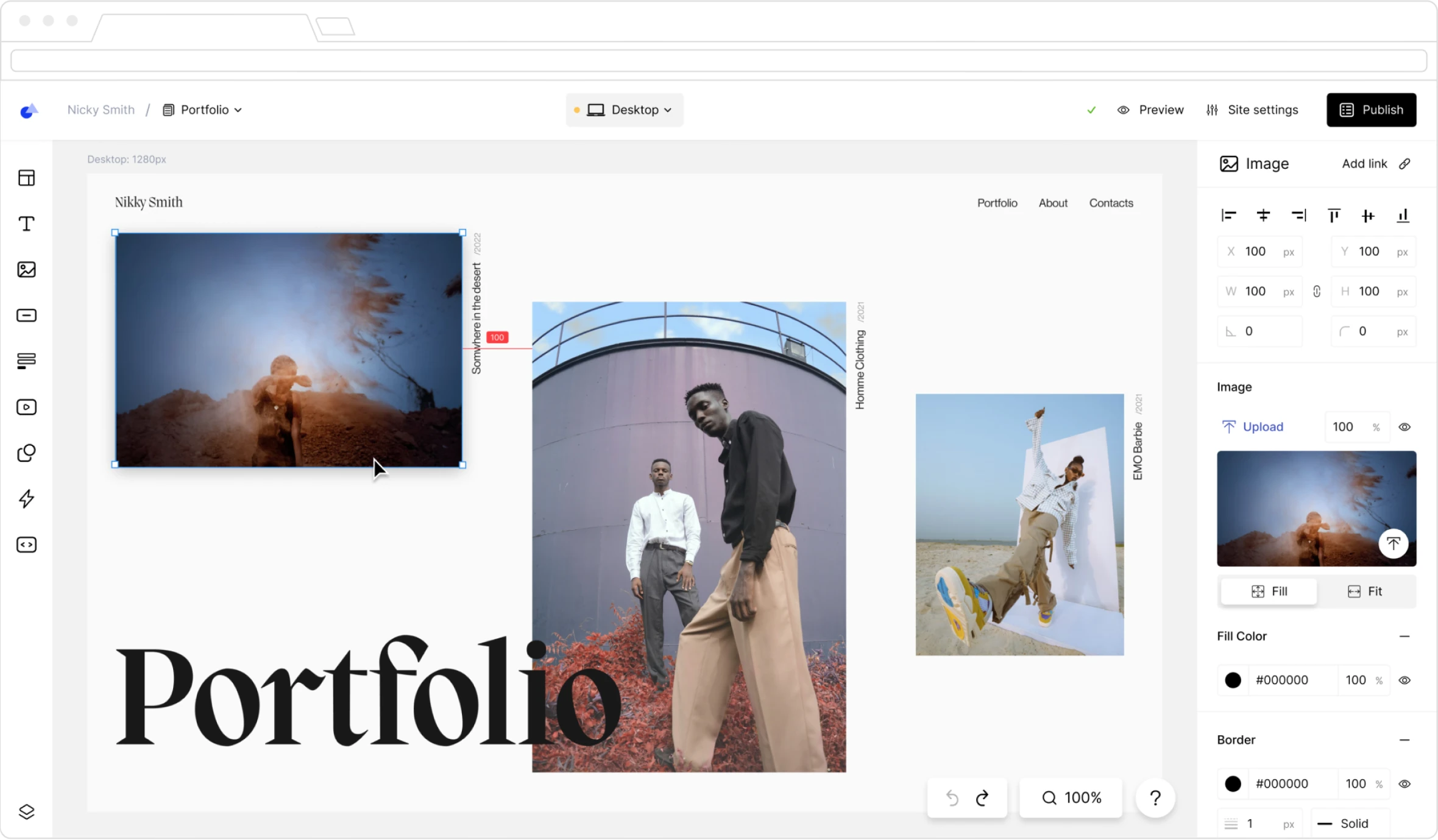Open the Video embed tool
1438x840 pixels.
26,407
